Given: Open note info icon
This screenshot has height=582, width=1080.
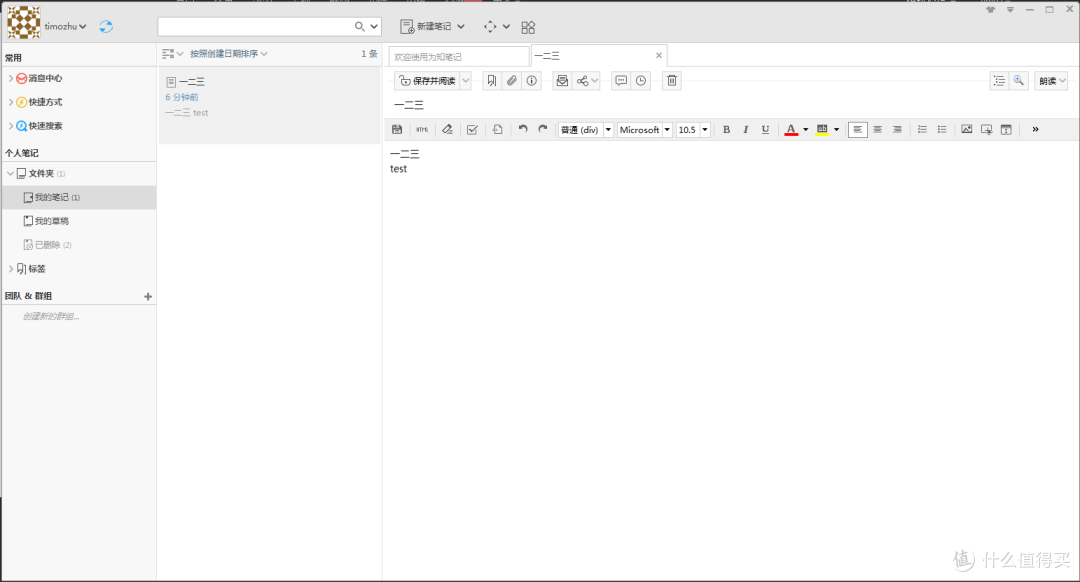Looking at the screenshot, I should 531,81.
